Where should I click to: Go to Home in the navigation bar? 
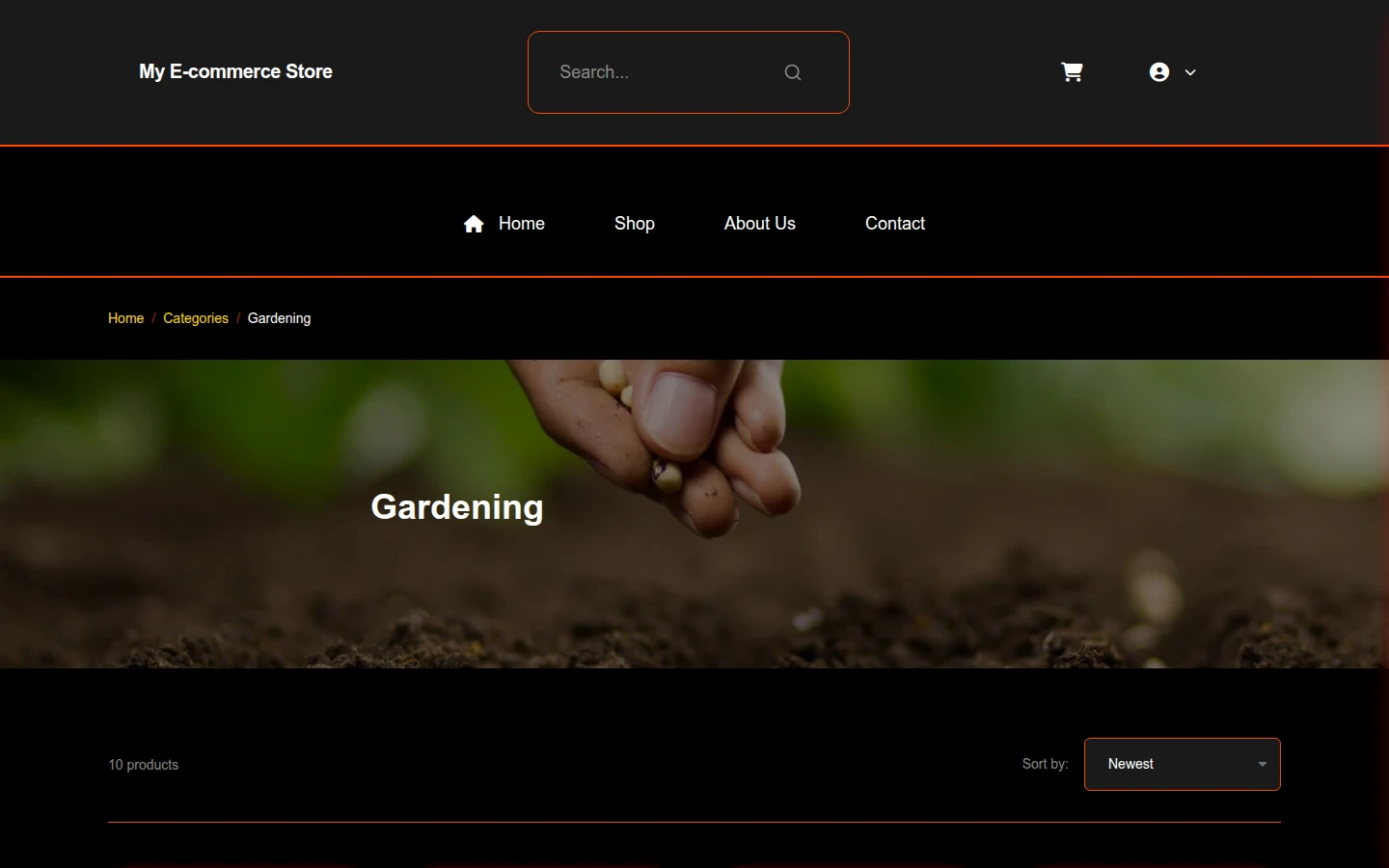tap(522, 224)
